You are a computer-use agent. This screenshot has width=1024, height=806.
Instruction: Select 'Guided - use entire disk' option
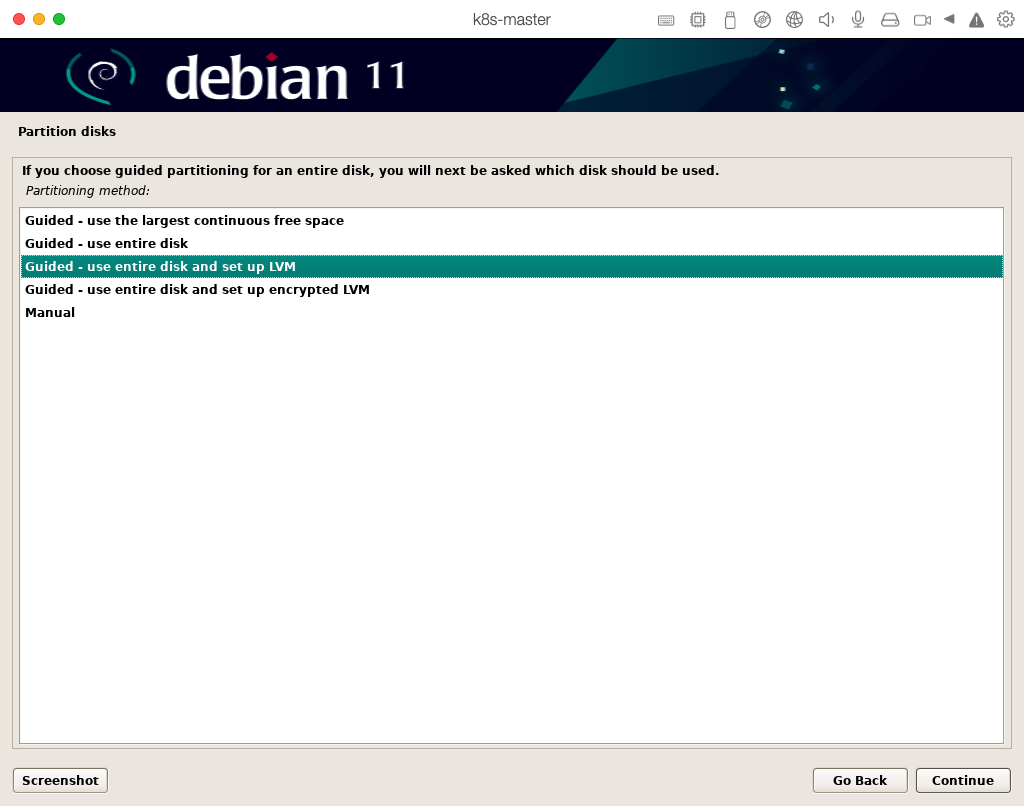click(511, 244)
